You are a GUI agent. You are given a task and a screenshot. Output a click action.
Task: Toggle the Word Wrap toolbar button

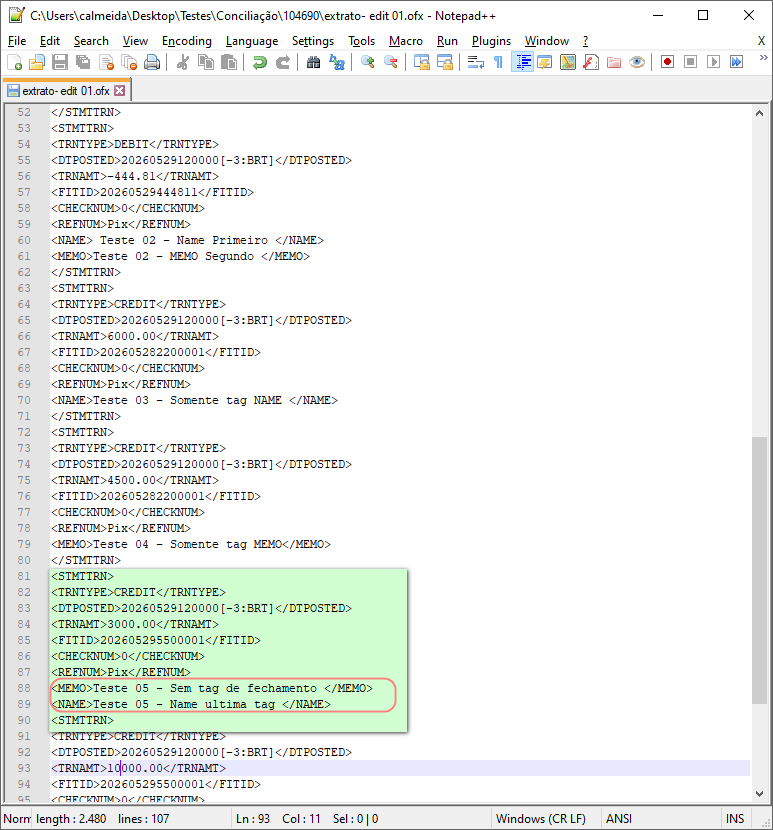point(475,62)
